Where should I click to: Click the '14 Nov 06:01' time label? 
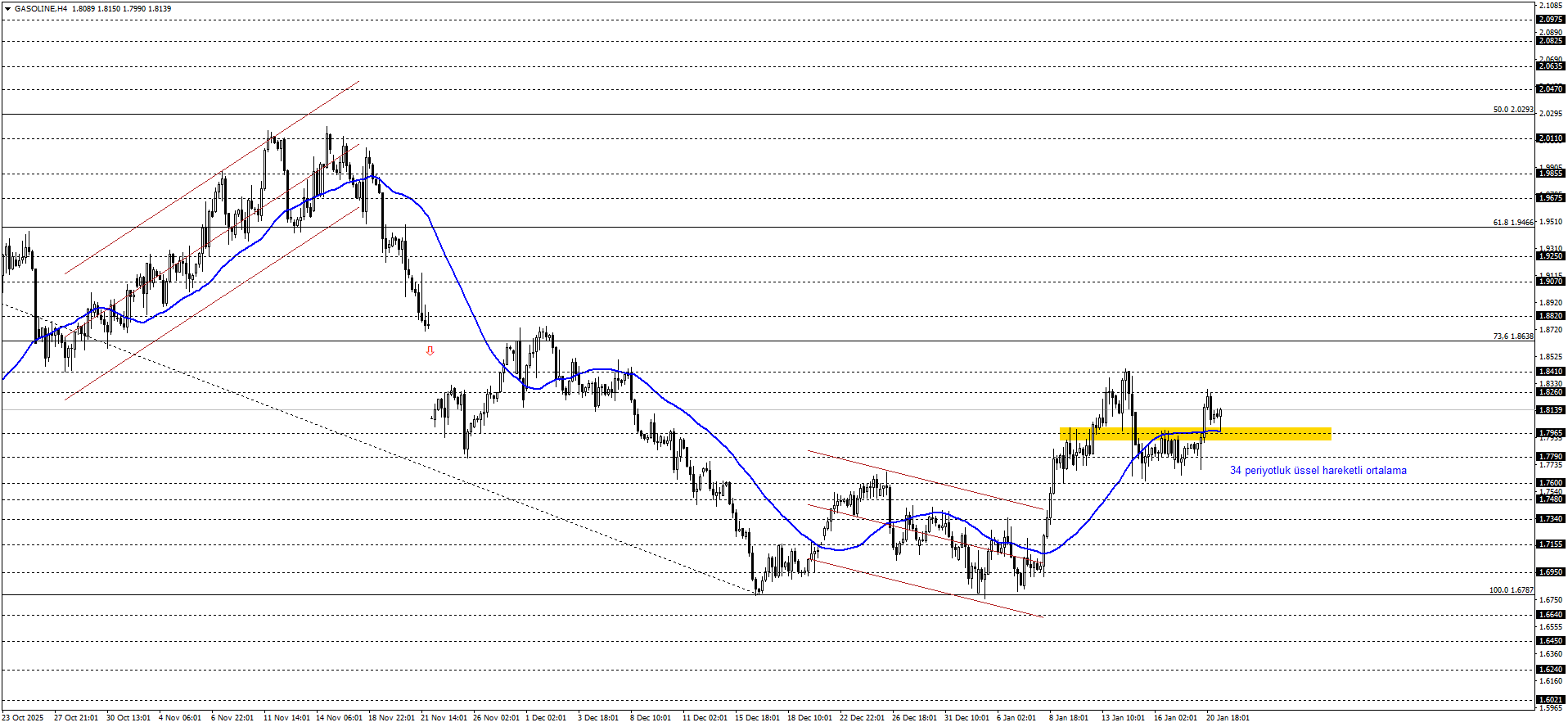(x=339, y=718)
